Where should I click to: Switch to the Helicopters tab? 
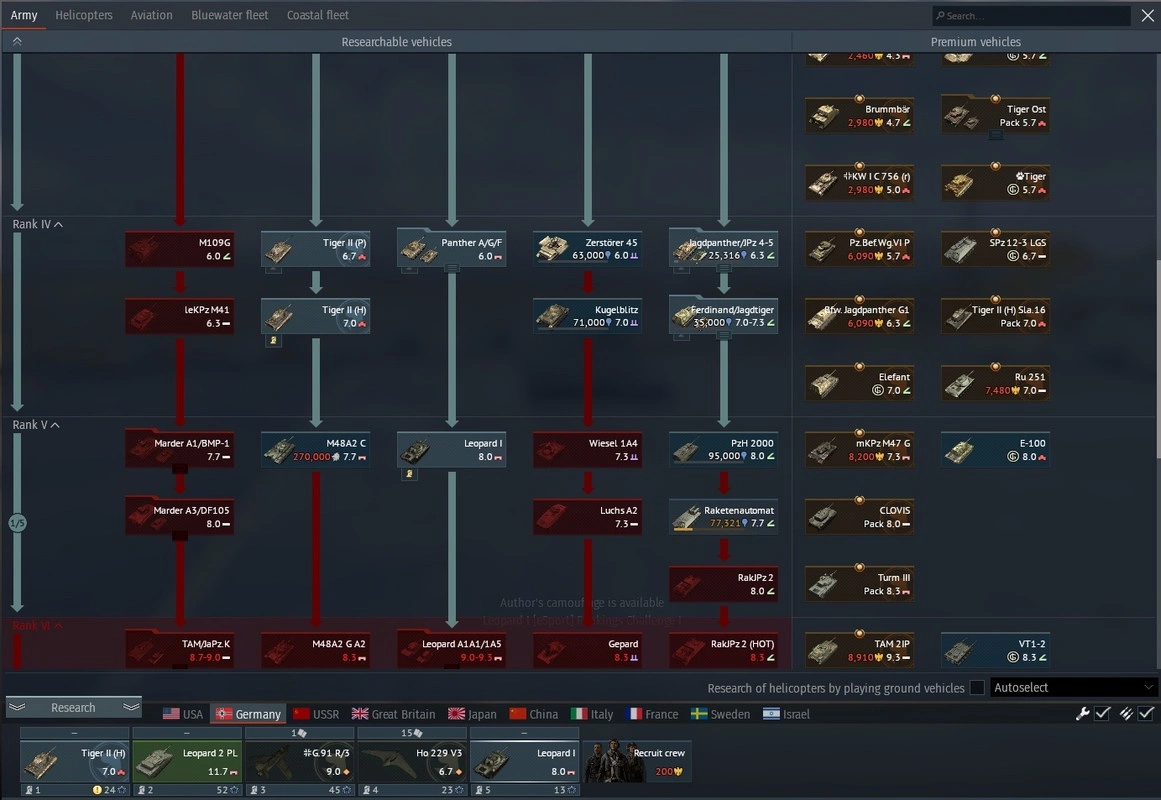(84, 15)
